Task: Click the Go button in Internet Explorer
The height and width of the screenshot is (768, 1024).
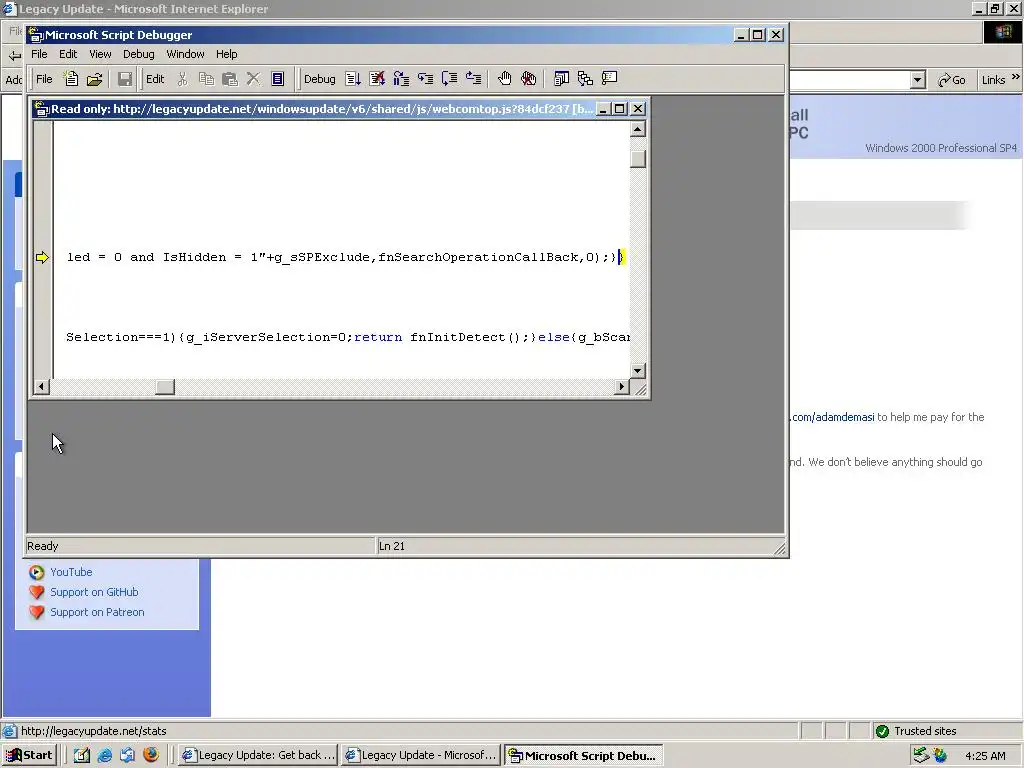Action: pyautogui.click(x=952, y=80)
